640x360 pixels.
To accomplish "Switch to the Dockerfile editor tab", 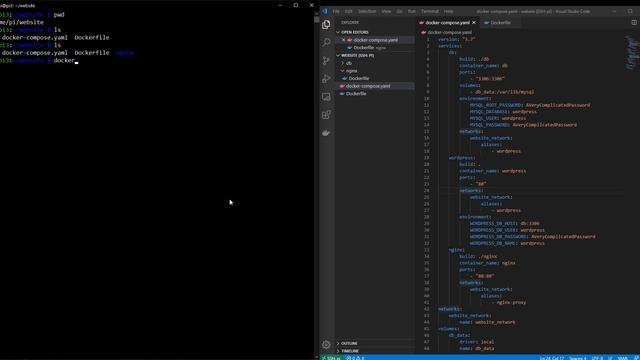I will [500, 23].
